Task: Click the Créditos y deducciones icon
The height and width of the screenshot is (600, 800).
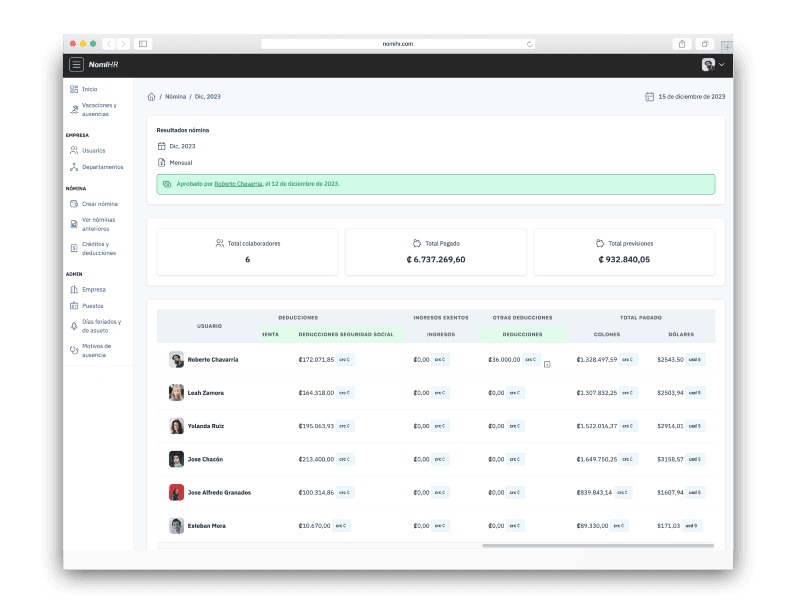Action: tap(74, 248)
